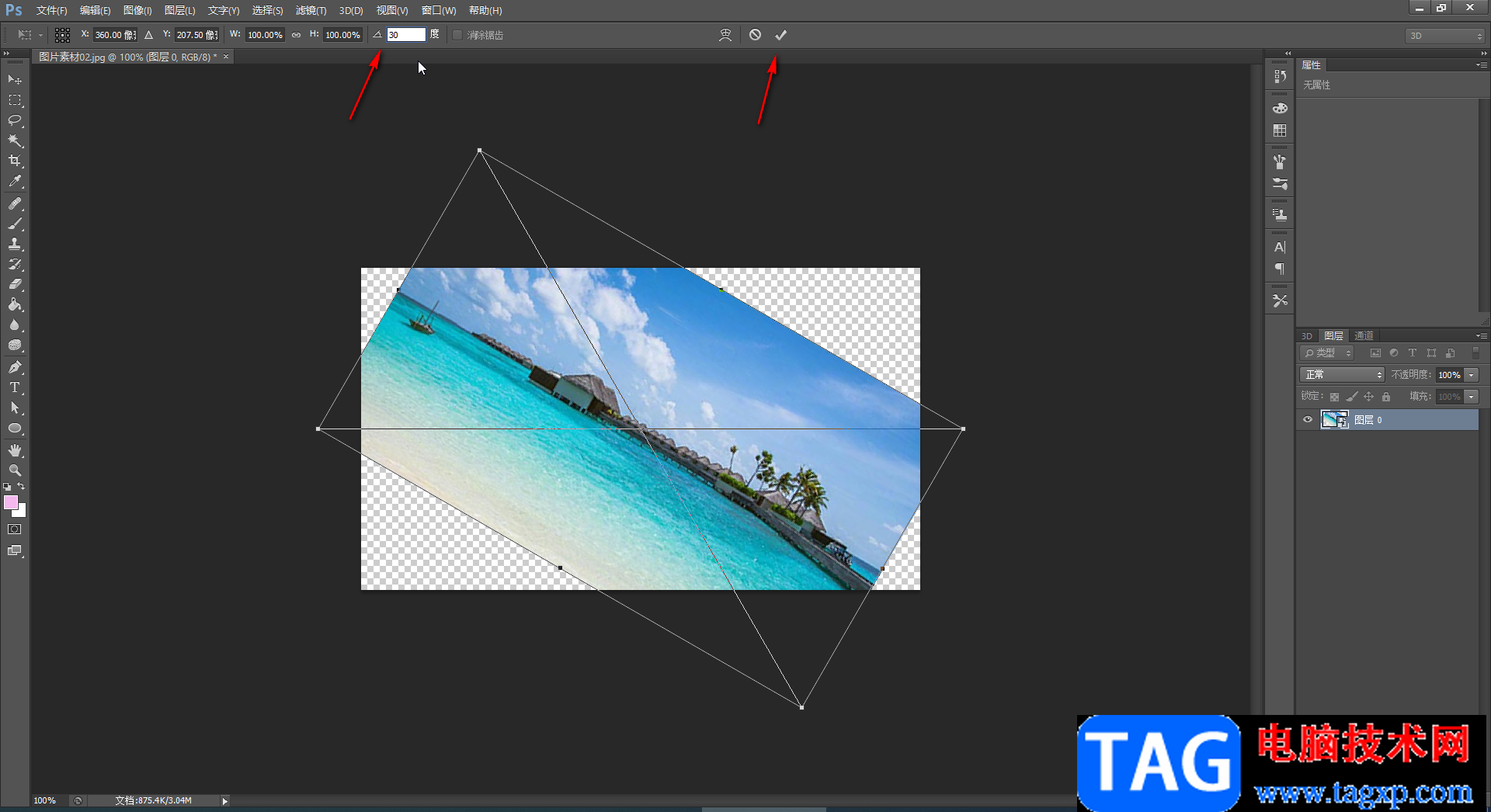Image resolution: width=1491 pixels, height=812 pixels.
Task: Select the Magic Wand tool
Action: (15, 141)
